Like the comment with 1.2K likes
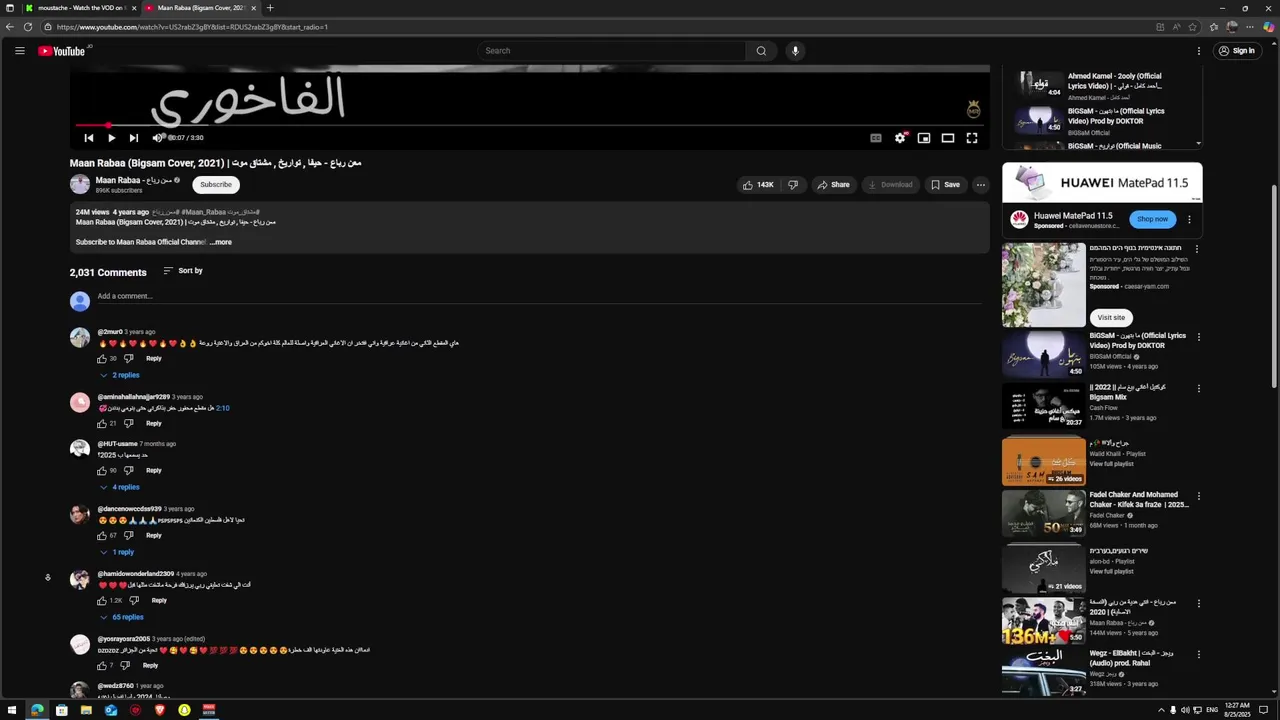The height and width of the screenshot is (720, 1280). (102, 600)
